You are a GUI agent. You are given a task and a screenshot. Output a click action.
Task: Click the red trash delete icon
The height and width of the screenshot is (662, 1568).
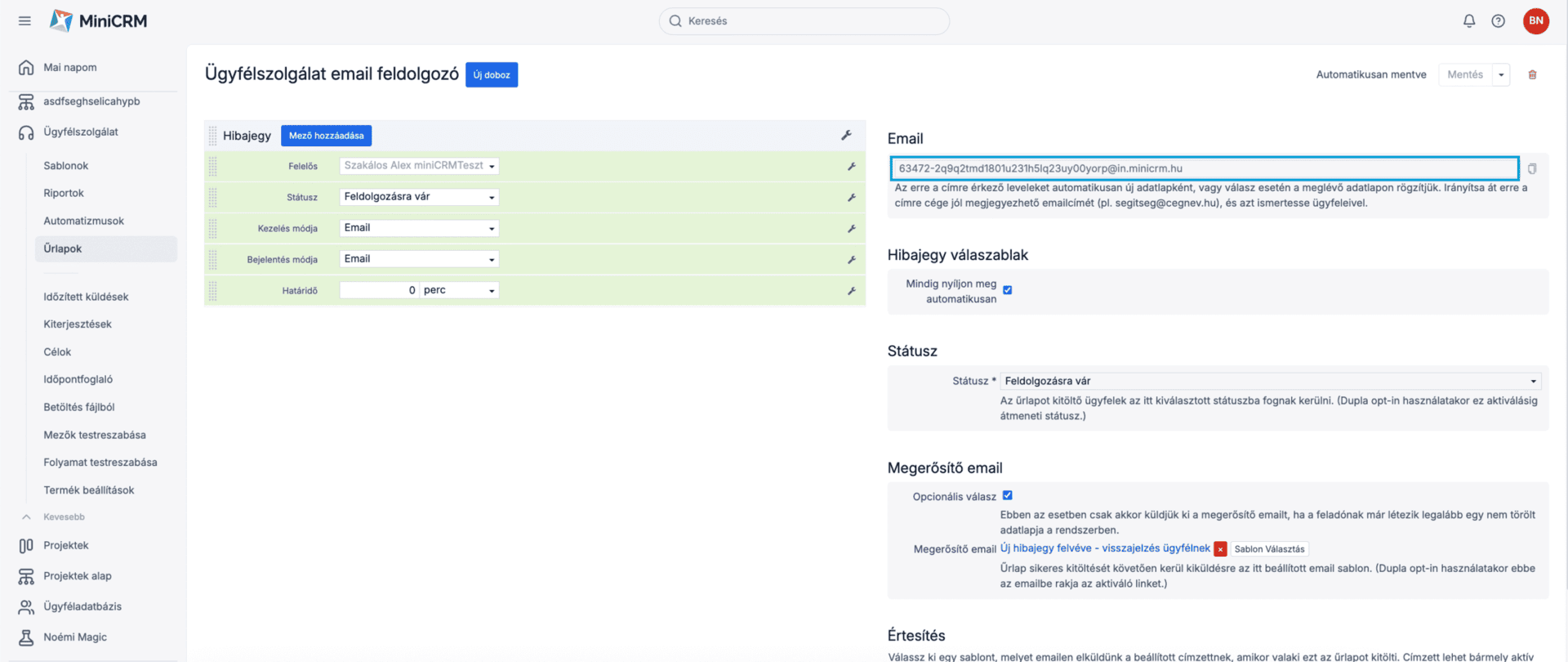1532,74
